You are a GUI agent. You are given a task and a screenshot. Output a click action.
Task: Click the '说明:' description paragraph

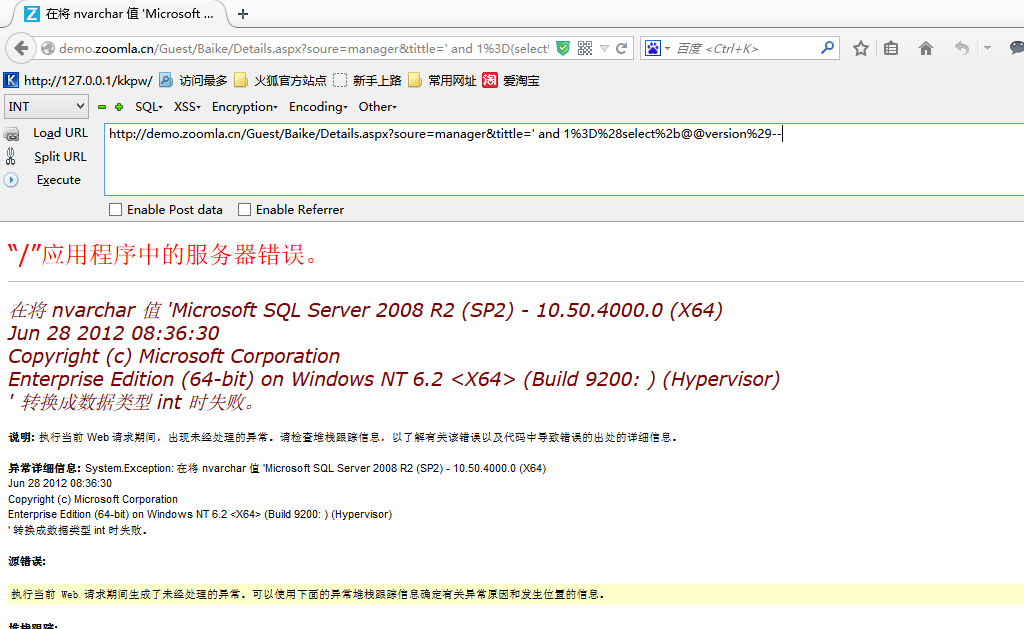[343, 437]
